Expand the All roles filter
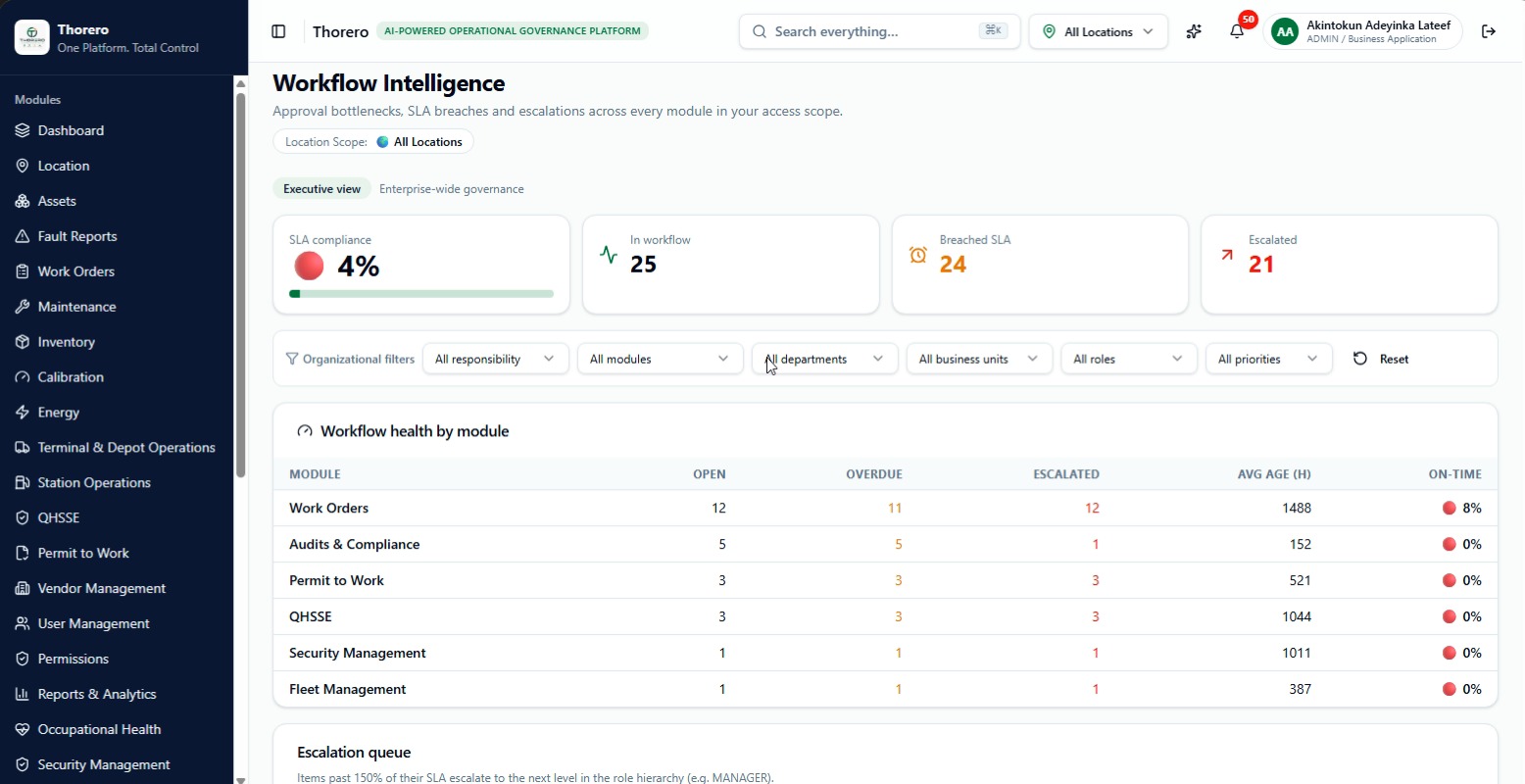This screenshot has width=1525, height=784. tap(1129, 359)
